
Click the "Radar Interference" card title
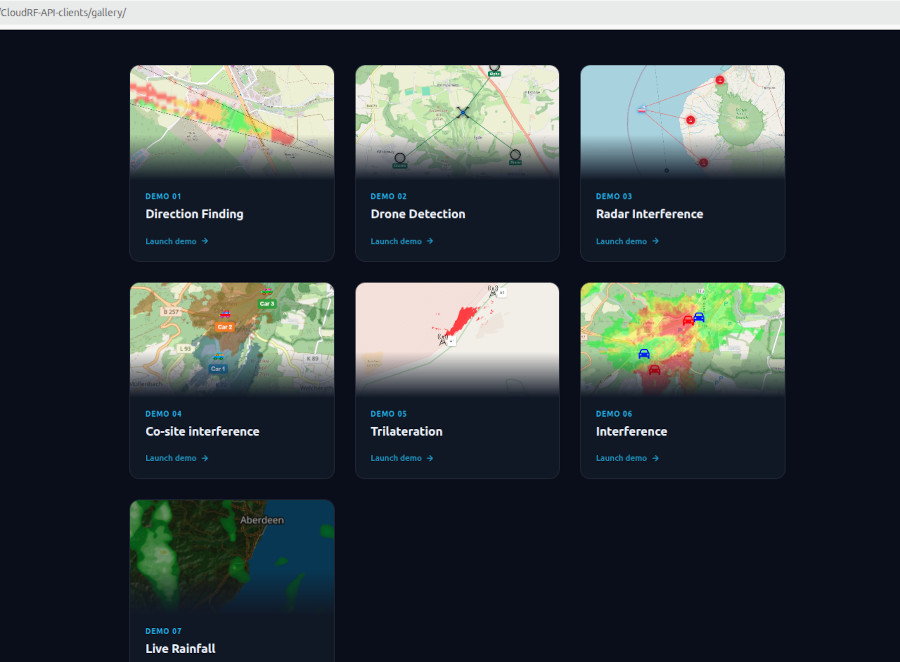click(649, 214)
